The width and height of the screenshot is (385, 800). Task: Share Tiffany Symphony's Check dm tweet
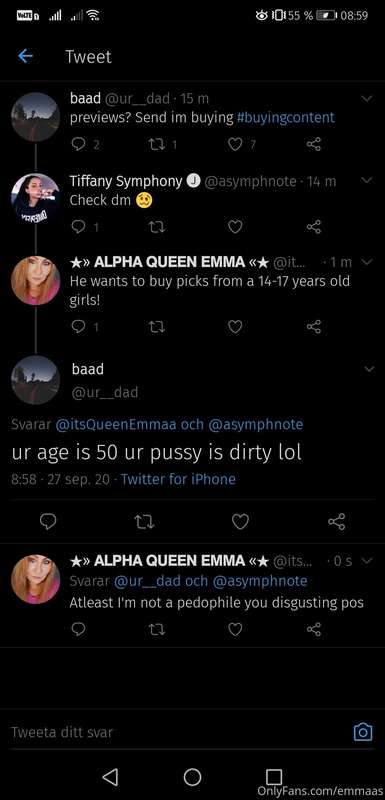[x=314, y=227]
